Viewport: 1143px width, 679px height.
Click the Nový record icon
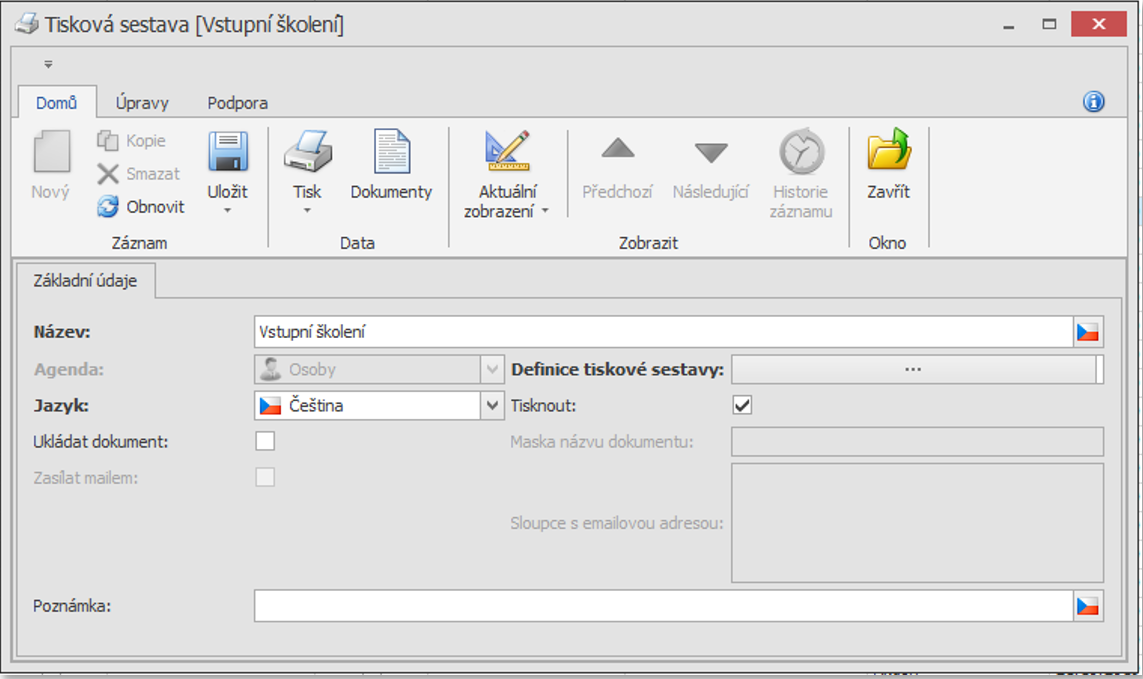pyautogui.click(x=51, y=152)
